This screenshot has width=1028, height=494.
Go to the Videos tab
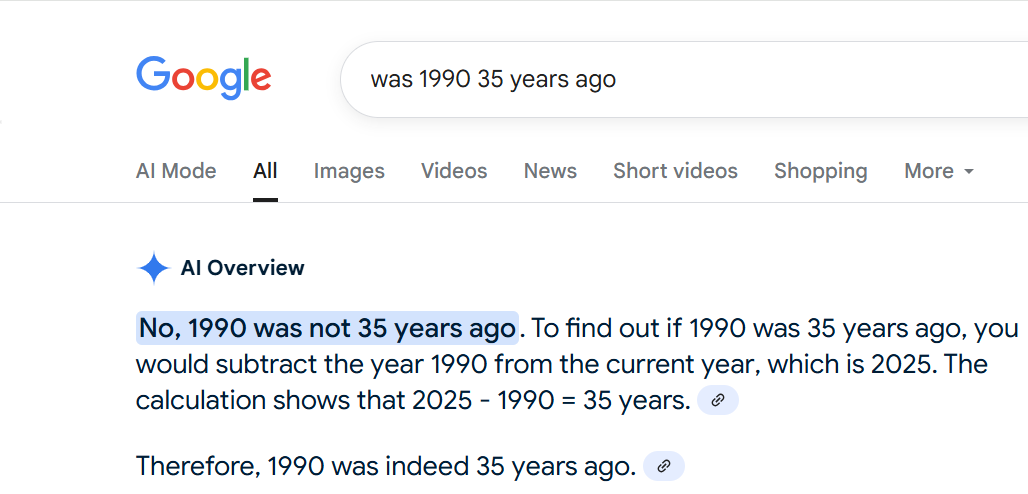454,171
